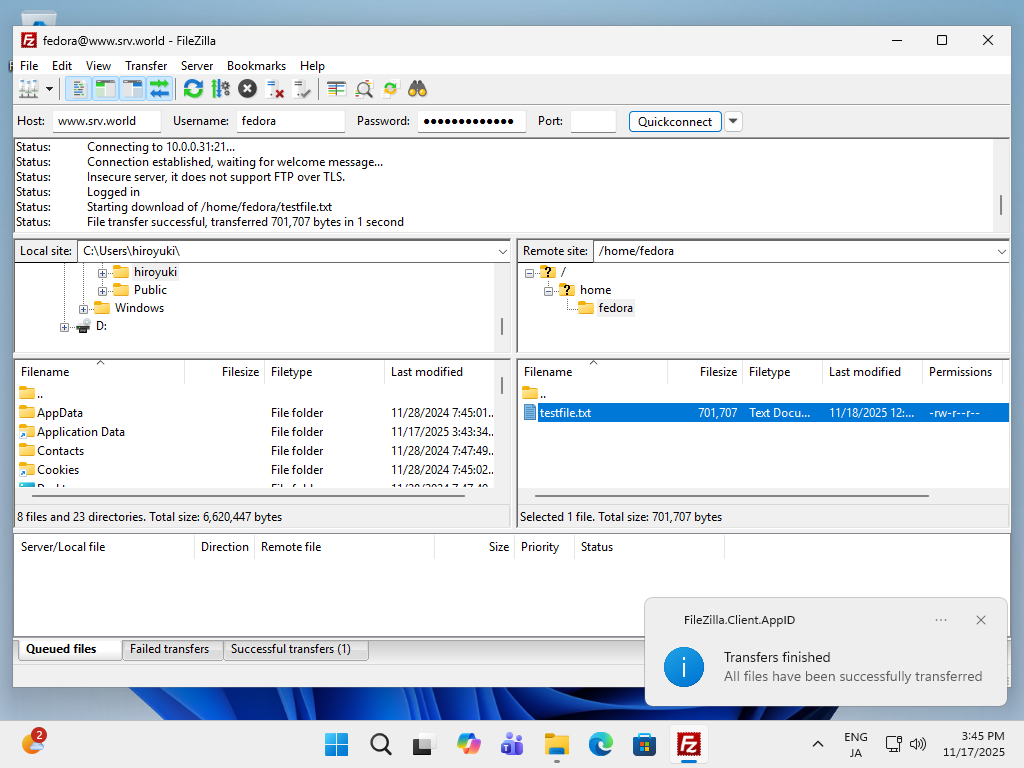Toggle processing of the transfer queue

219,89
